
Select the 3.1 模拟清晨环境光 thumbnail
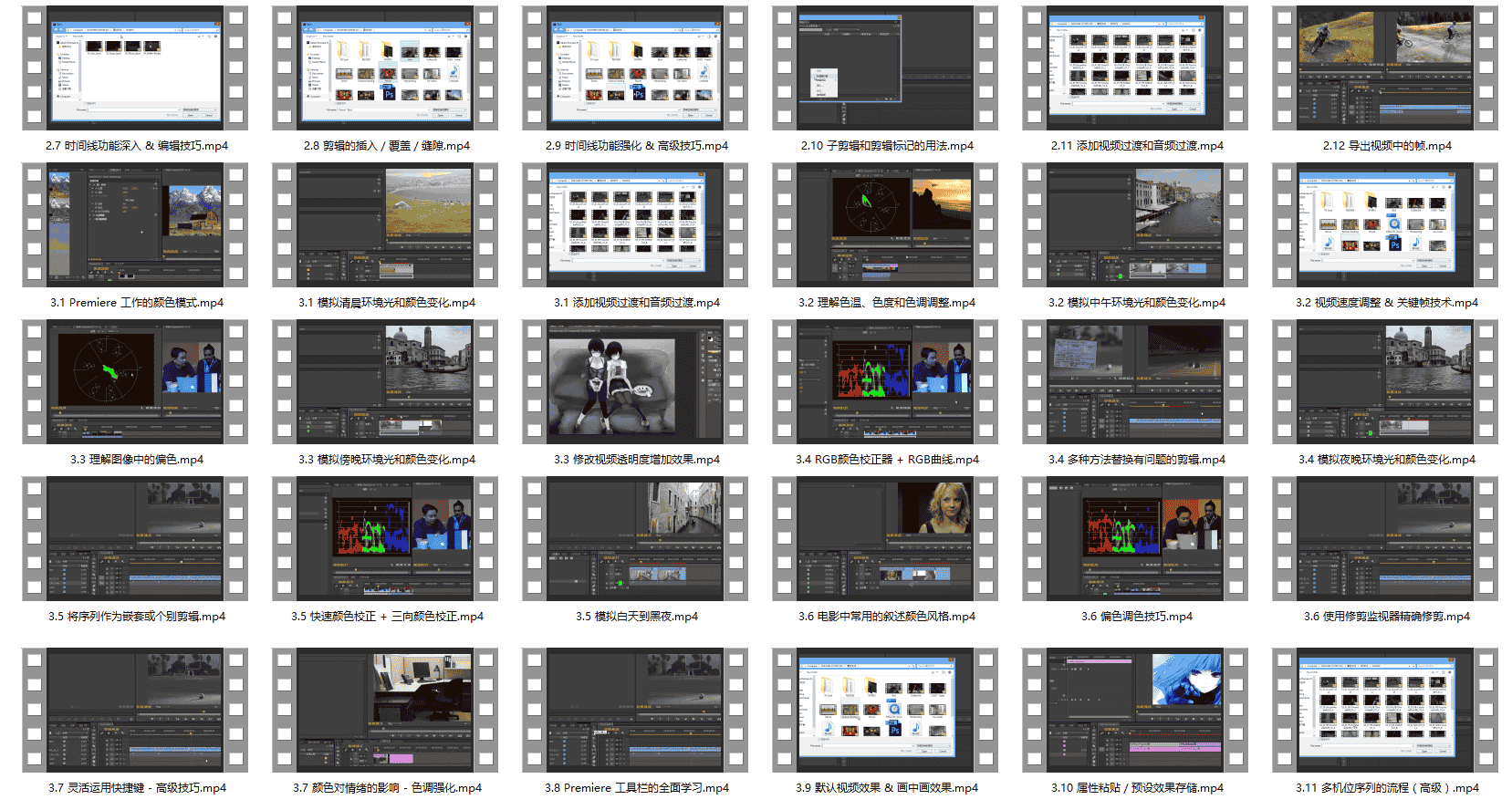coord(385,225)
